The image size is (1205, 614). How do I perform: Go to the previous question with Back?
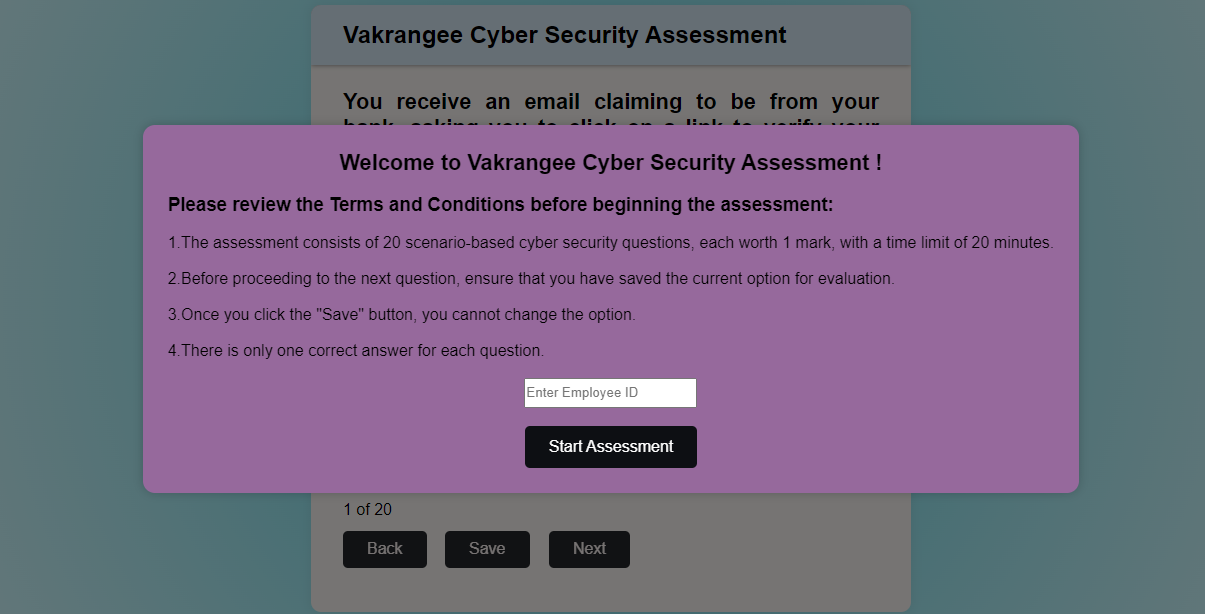(385, 549)
